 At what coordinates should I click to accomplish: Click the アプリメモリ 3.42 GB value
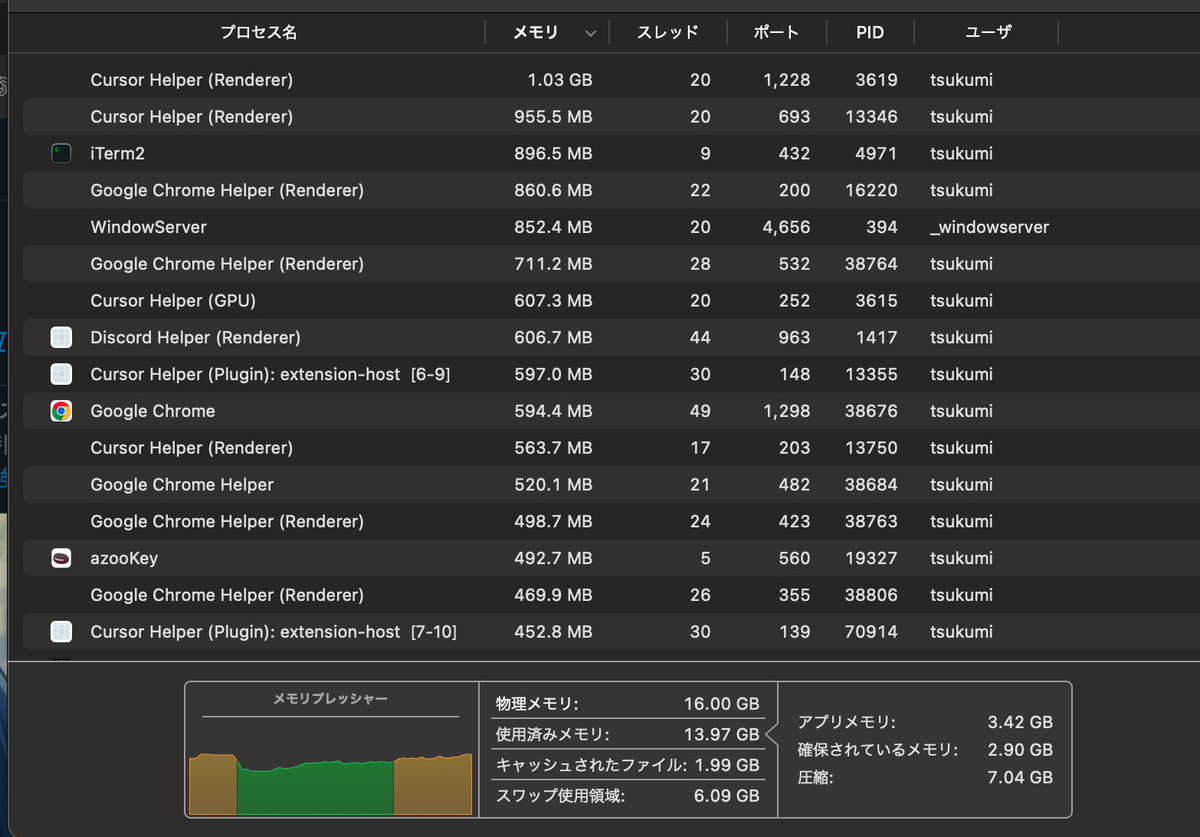coord(1020,722)
